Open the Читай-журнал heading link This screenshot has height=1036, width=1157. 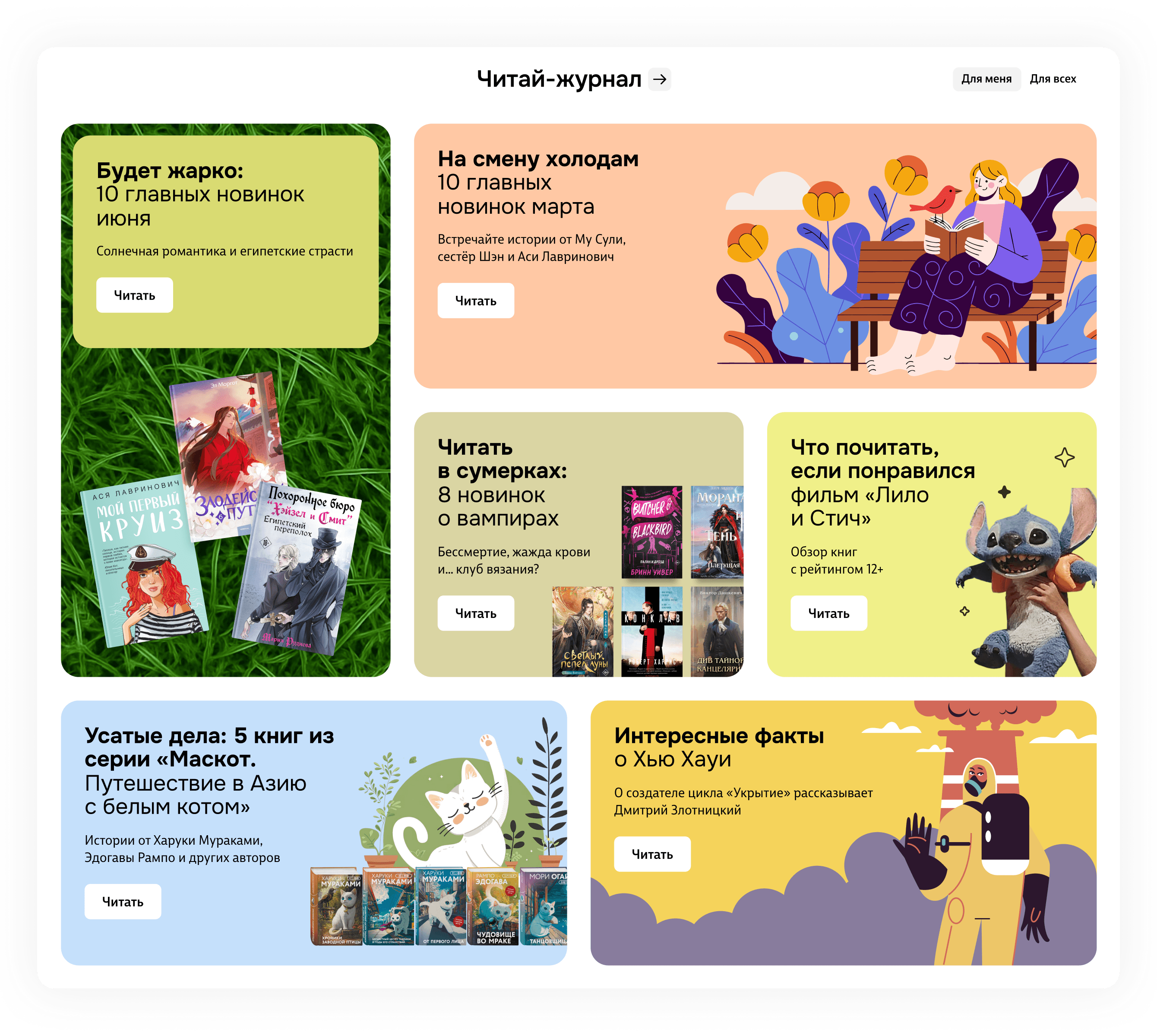559,79
